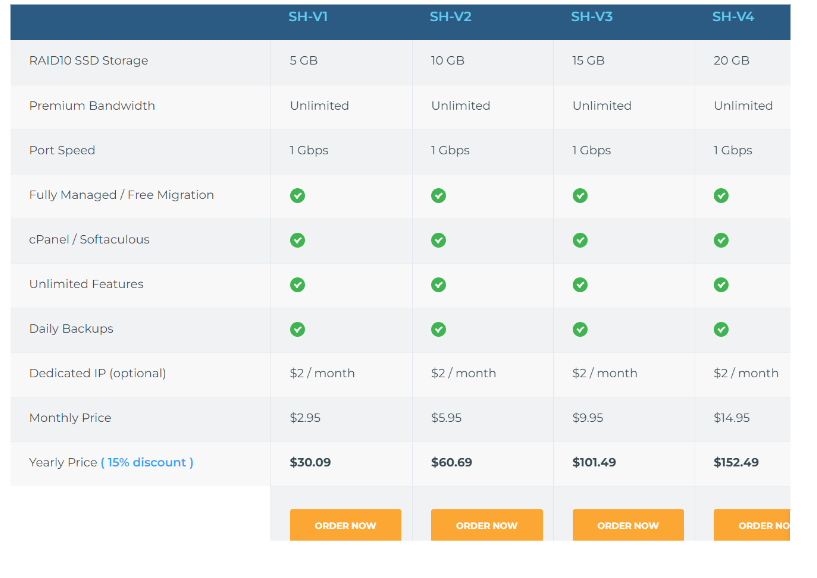Click the '5 GB' storage value
The height and width of the screenshot is (578, 817).
click(304, 60)
